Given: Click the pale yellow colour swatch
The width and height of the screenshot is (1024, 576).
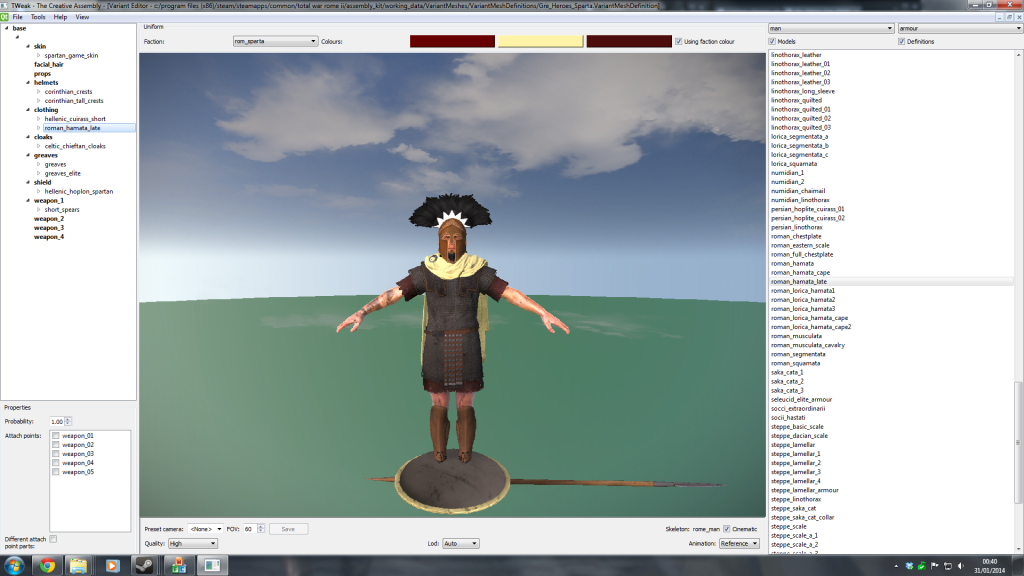Looking at the screenshot, I should point(540,42).
